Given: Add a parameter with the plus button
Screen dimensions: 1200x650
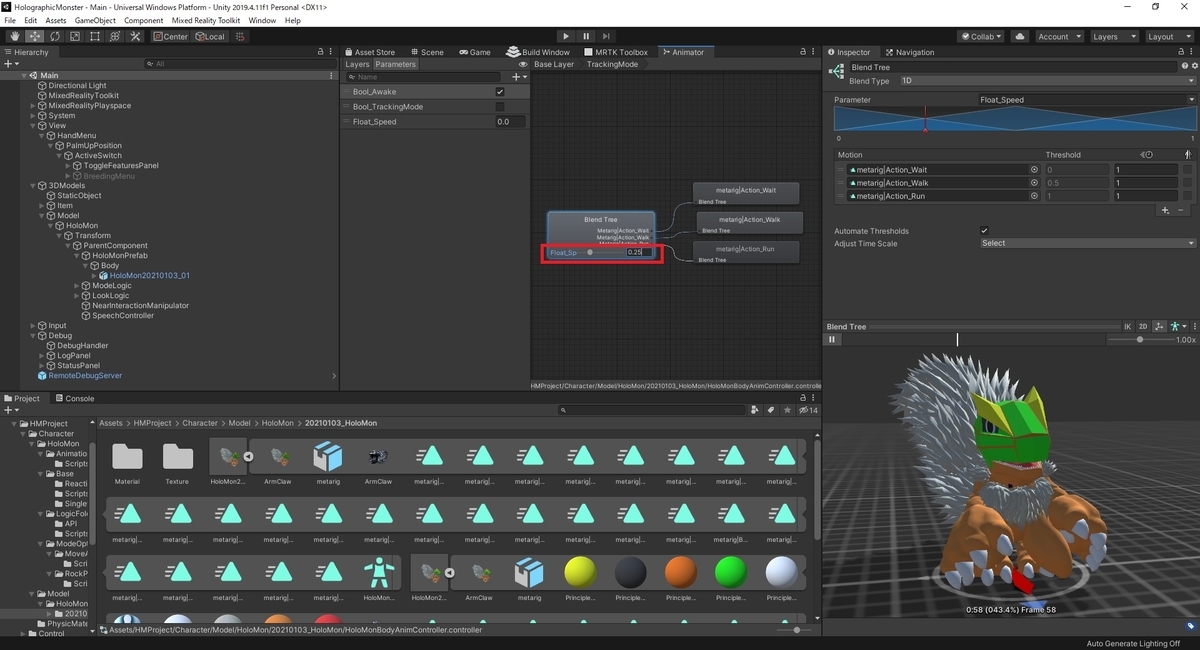Looking at the screenshot, I should 518,77.
